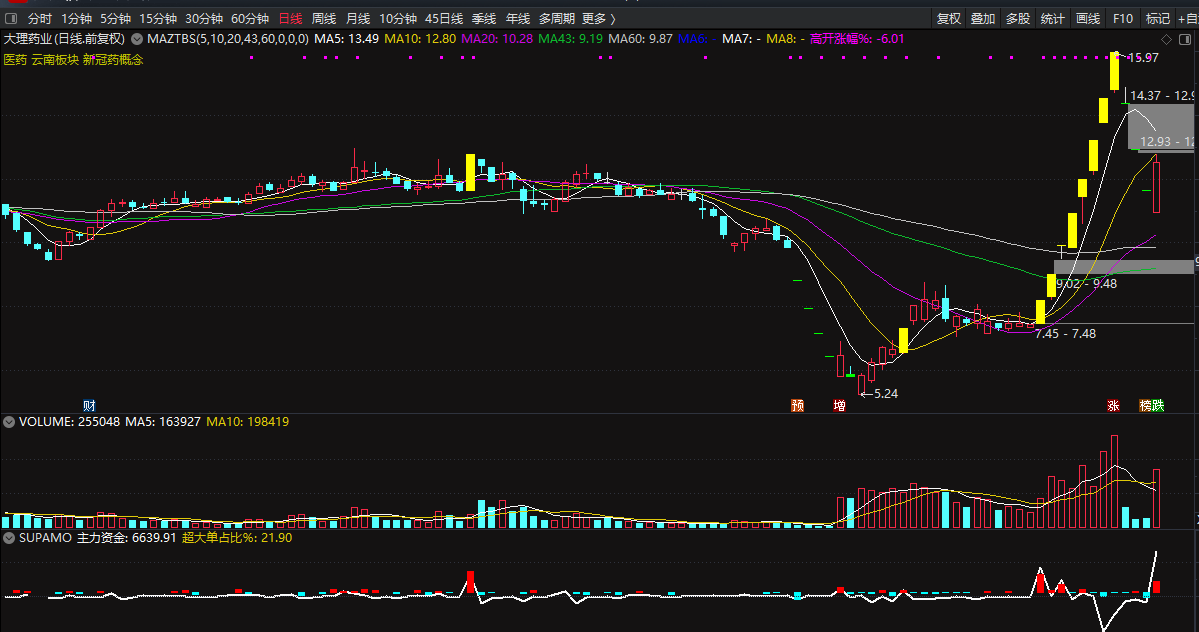This screenshot has height=632, width=1199.
Task: Open the F10 company info button
Action: 1123,19
